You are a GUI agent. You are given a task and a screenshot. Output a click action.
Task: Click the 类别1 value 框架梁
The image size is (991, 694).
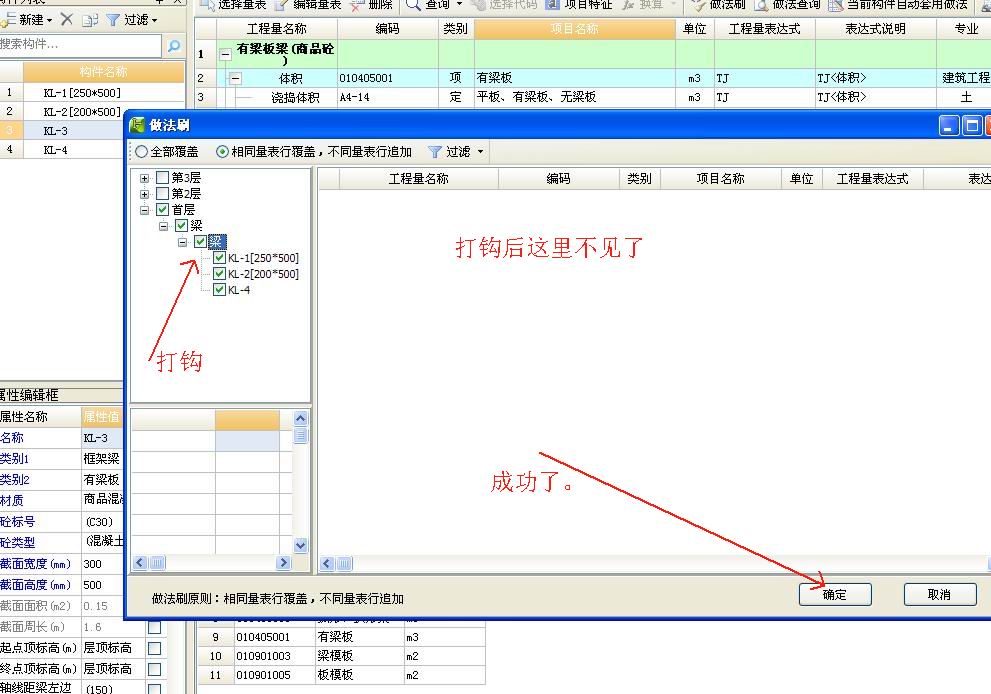[102, 459]
